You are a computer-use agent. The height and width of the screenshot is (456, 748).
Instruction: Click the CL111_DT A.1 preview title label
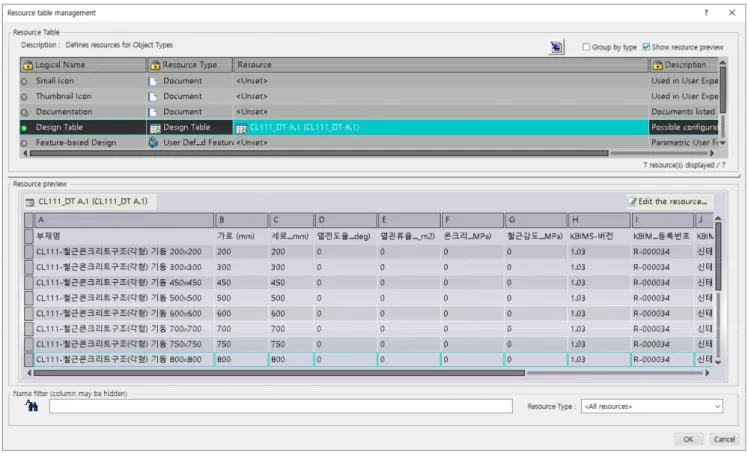point(93,201)
